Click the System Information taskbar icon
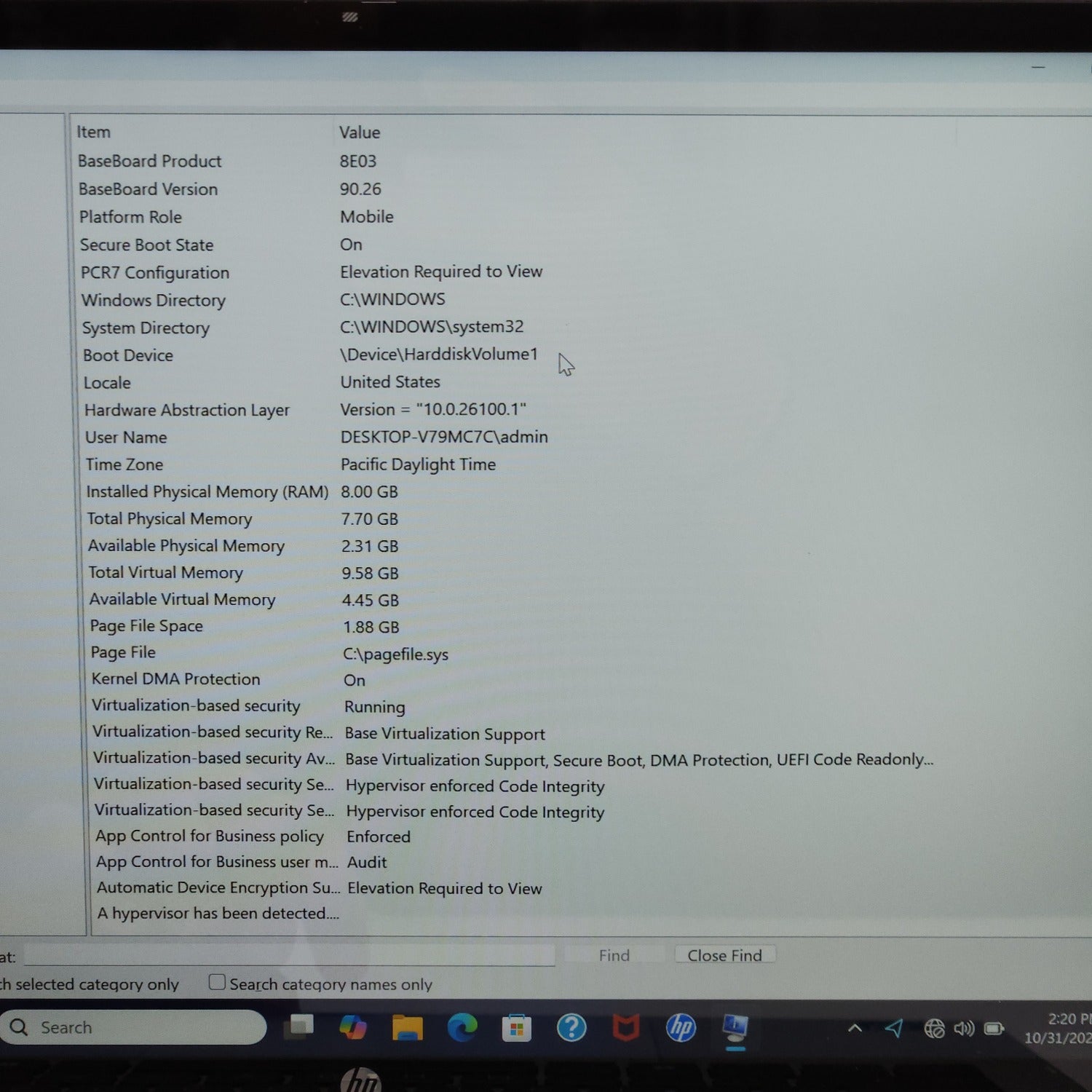The height and width of the screenshot is (1092, 1092). tap(735, 1028)
